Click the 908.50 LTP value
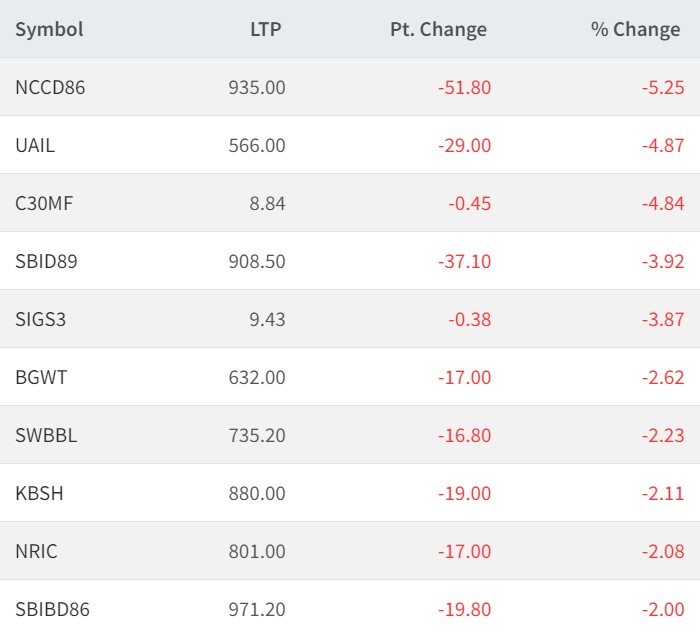This screenshot has width=700, height=636. [257, 261]
